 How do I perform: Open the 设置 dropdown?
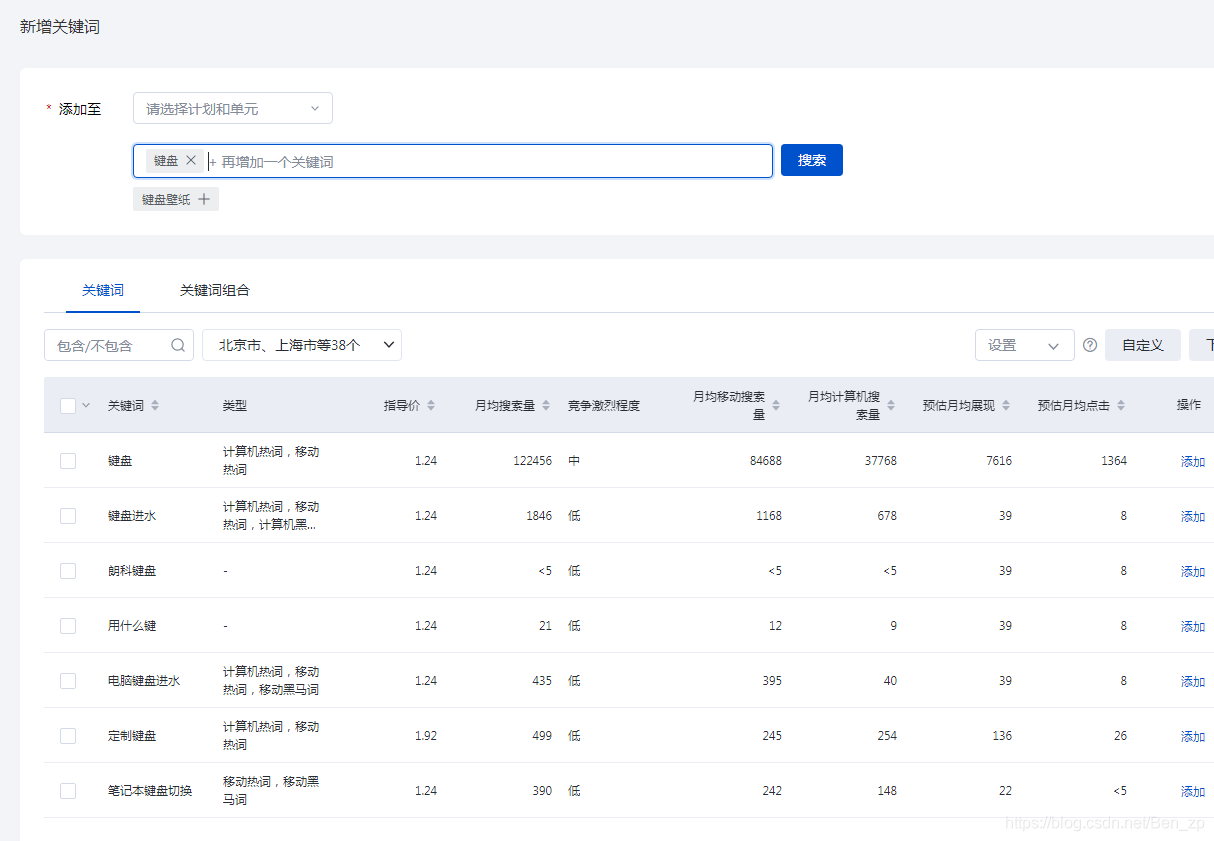[1025, 345]
